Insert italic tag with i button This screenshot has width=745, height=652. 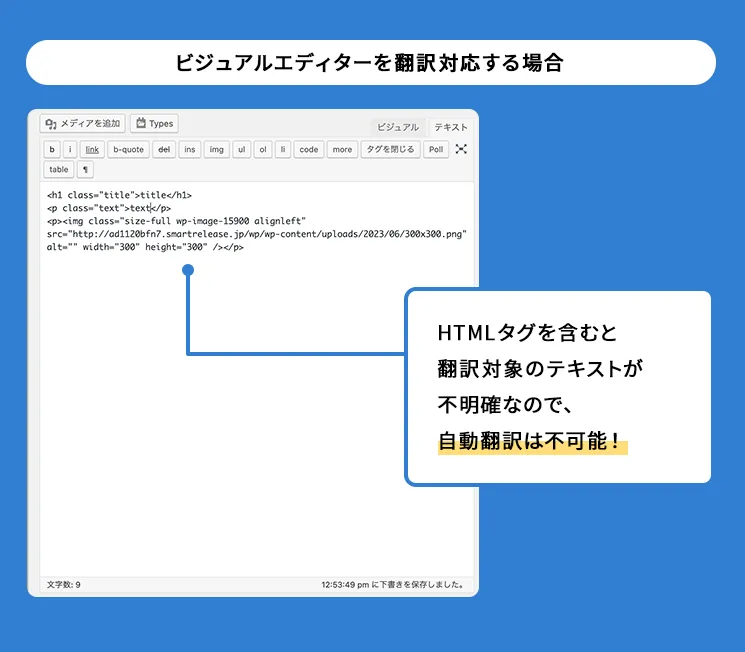pyautogui.click(x=70, y=149)
